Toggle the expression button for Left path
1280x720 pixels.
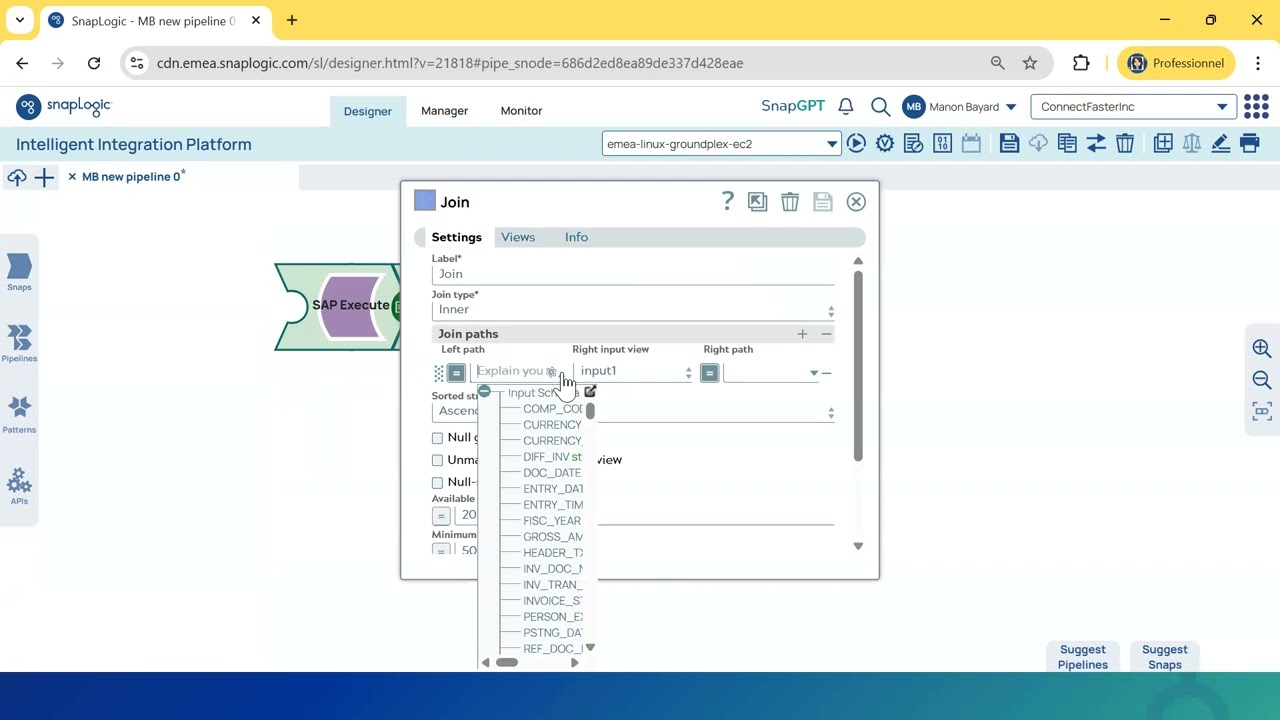pyautogui.click(x=456, y=373)
